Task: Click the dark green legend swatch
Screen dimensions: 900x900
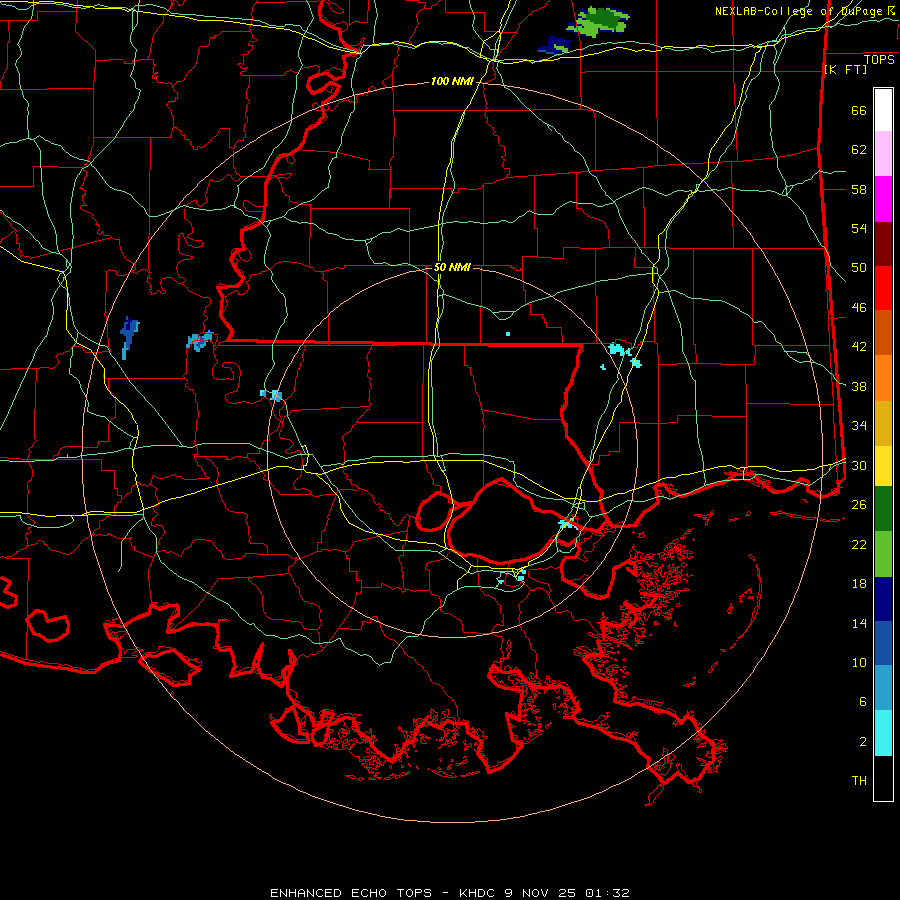Action: point(883,509)
